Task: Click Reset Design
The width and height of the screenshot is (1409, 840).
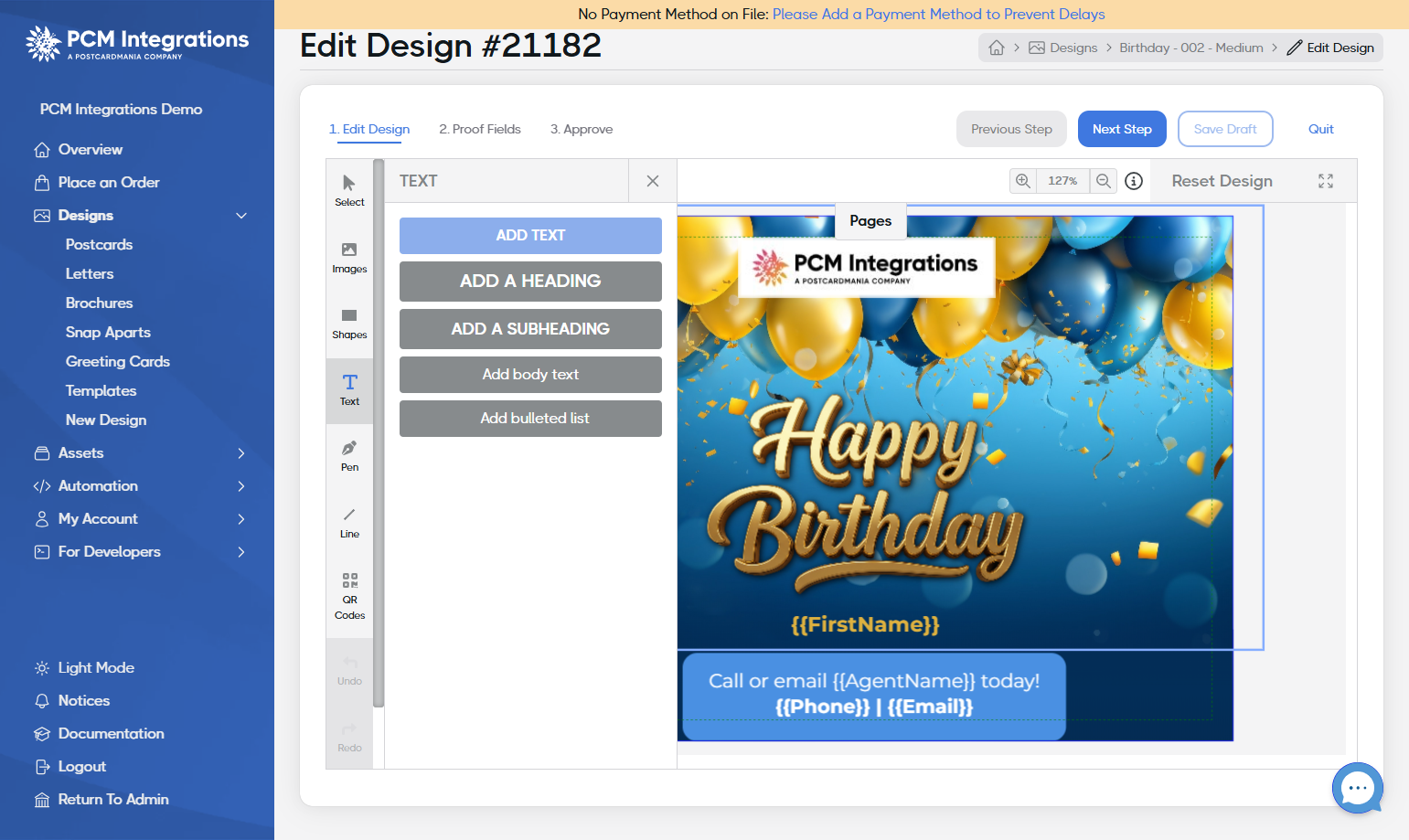Action: (x=1222, y=181)
